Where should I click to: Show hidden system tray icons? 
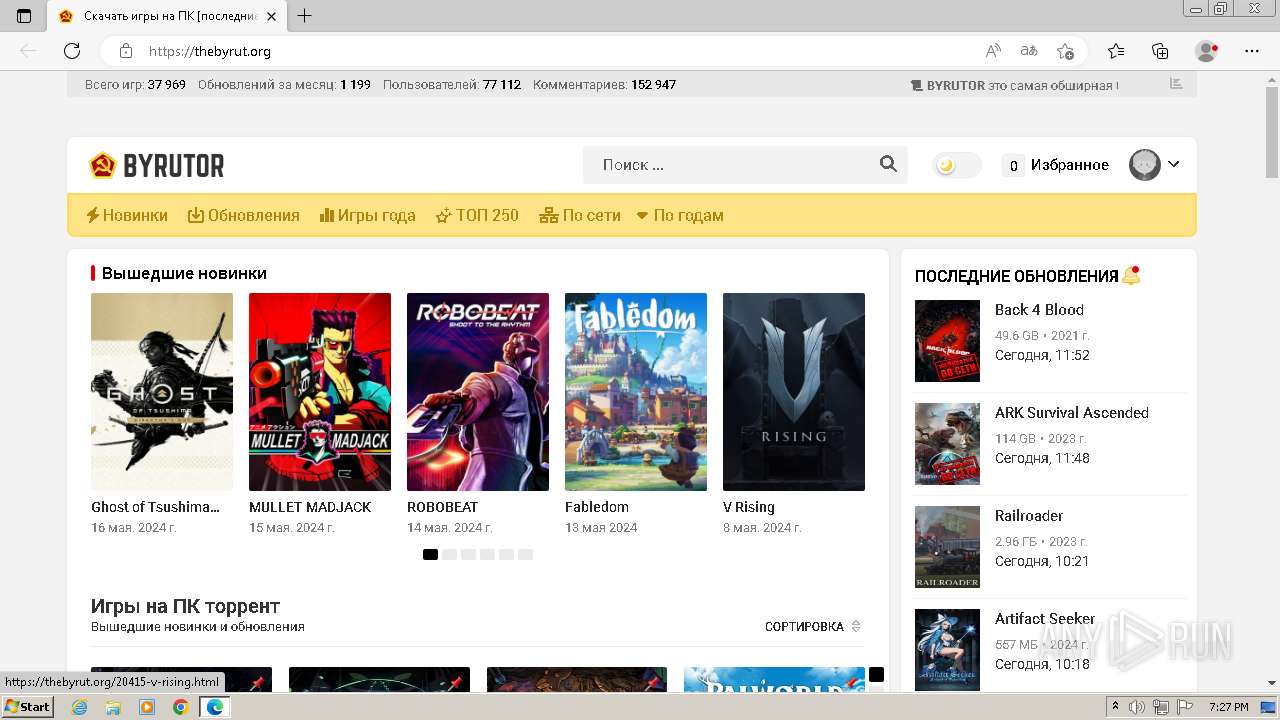tap(1116, 707)
